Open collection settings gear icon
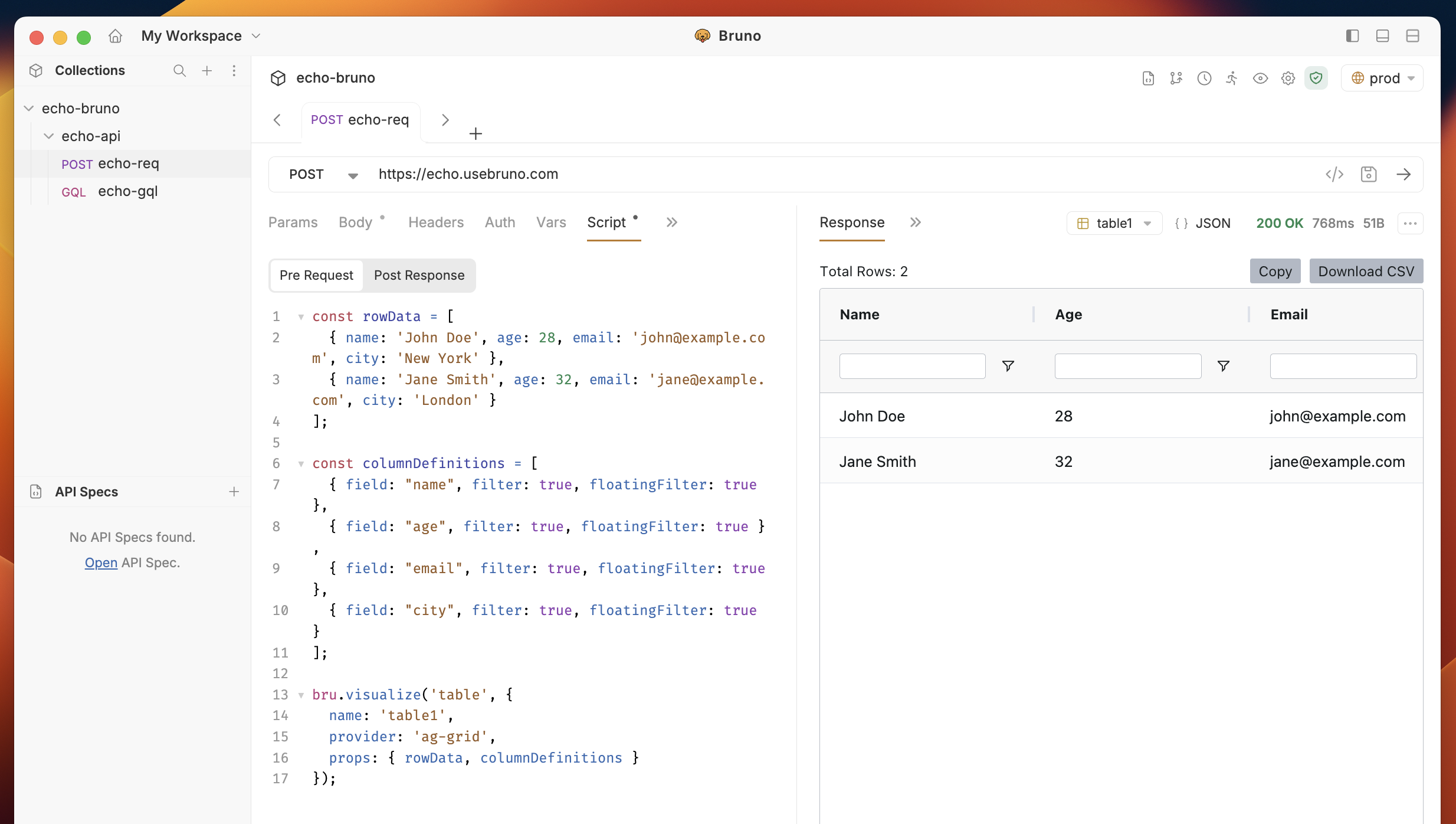This screenshot has height=824, width=1456. (x=1288, y=78)
